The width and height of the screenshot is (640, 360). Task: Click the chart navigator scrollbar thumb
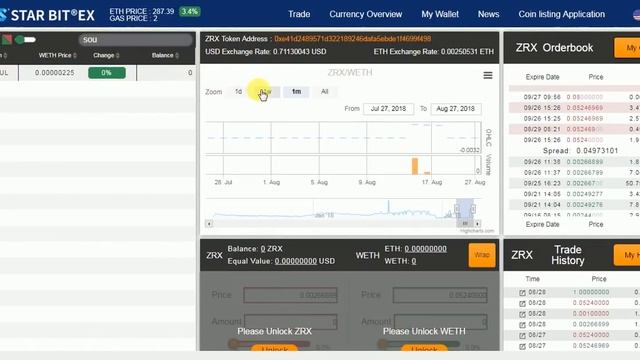[465, 224]
